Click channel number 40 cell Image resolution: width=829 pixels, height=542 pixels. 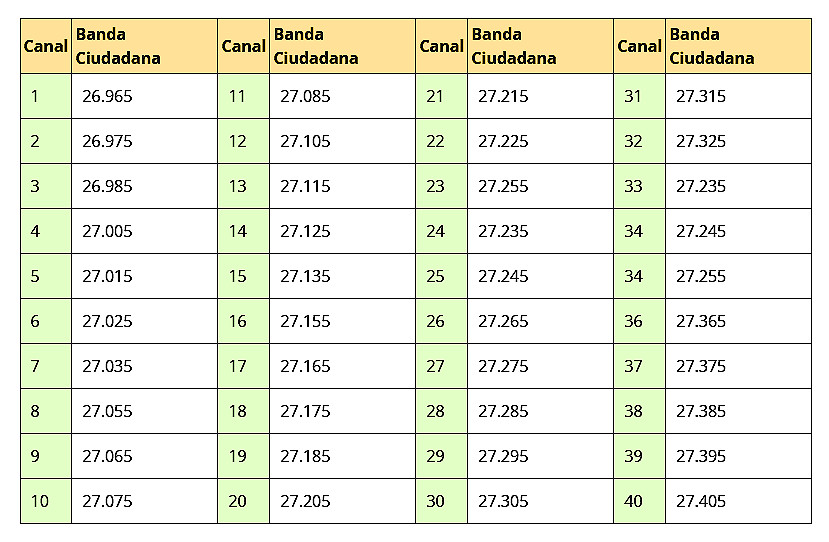(633, 501)
